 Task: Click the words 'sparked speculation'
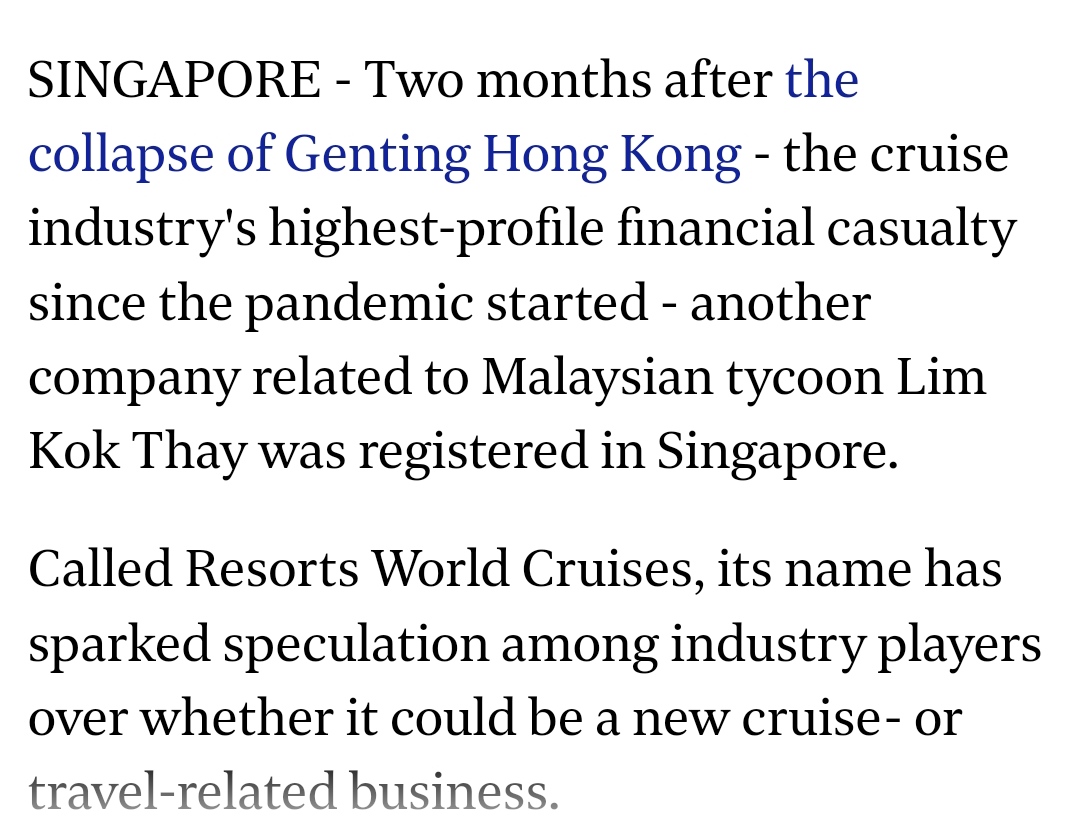(258, 646)
